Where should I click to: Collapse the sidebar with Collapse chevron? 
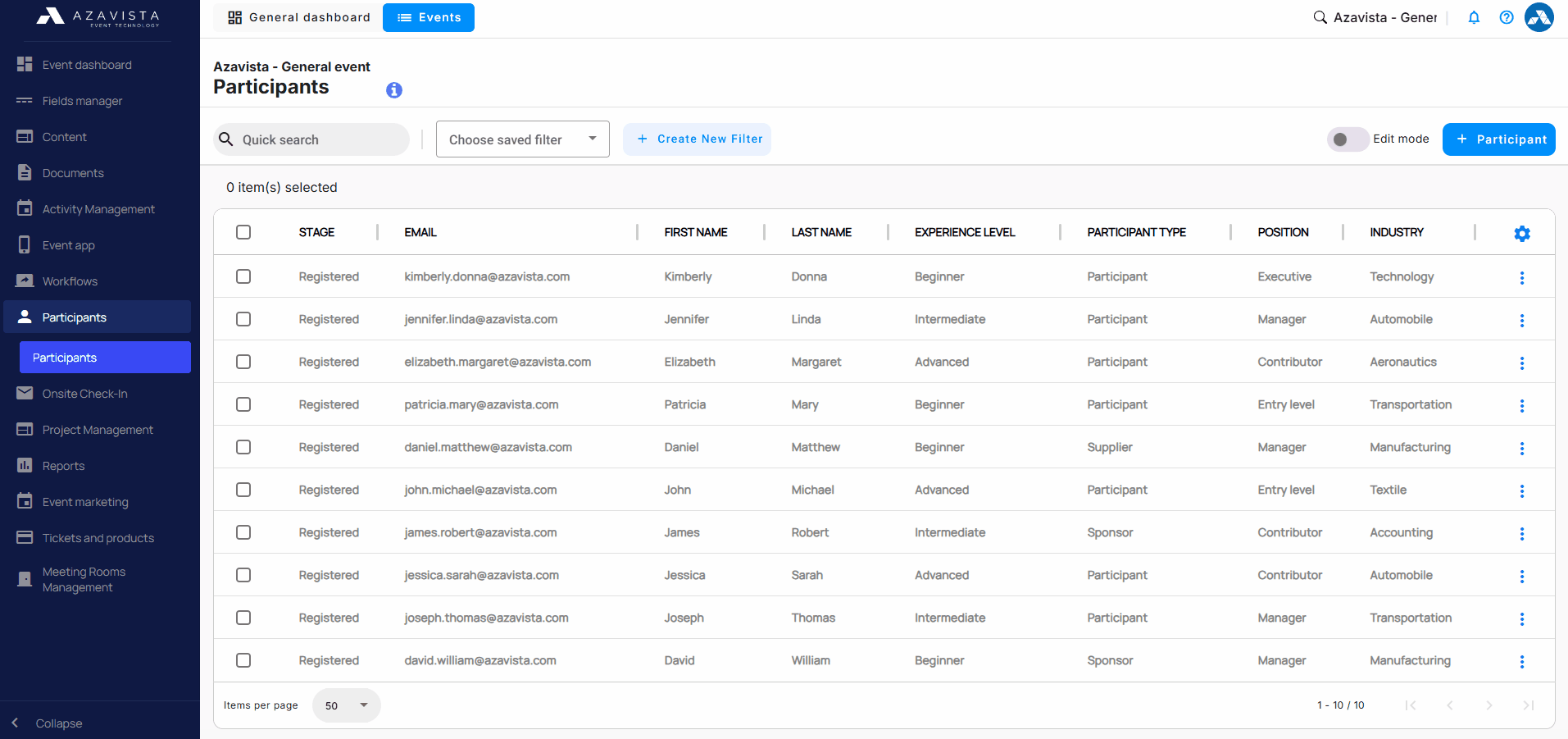pos(15,723)
